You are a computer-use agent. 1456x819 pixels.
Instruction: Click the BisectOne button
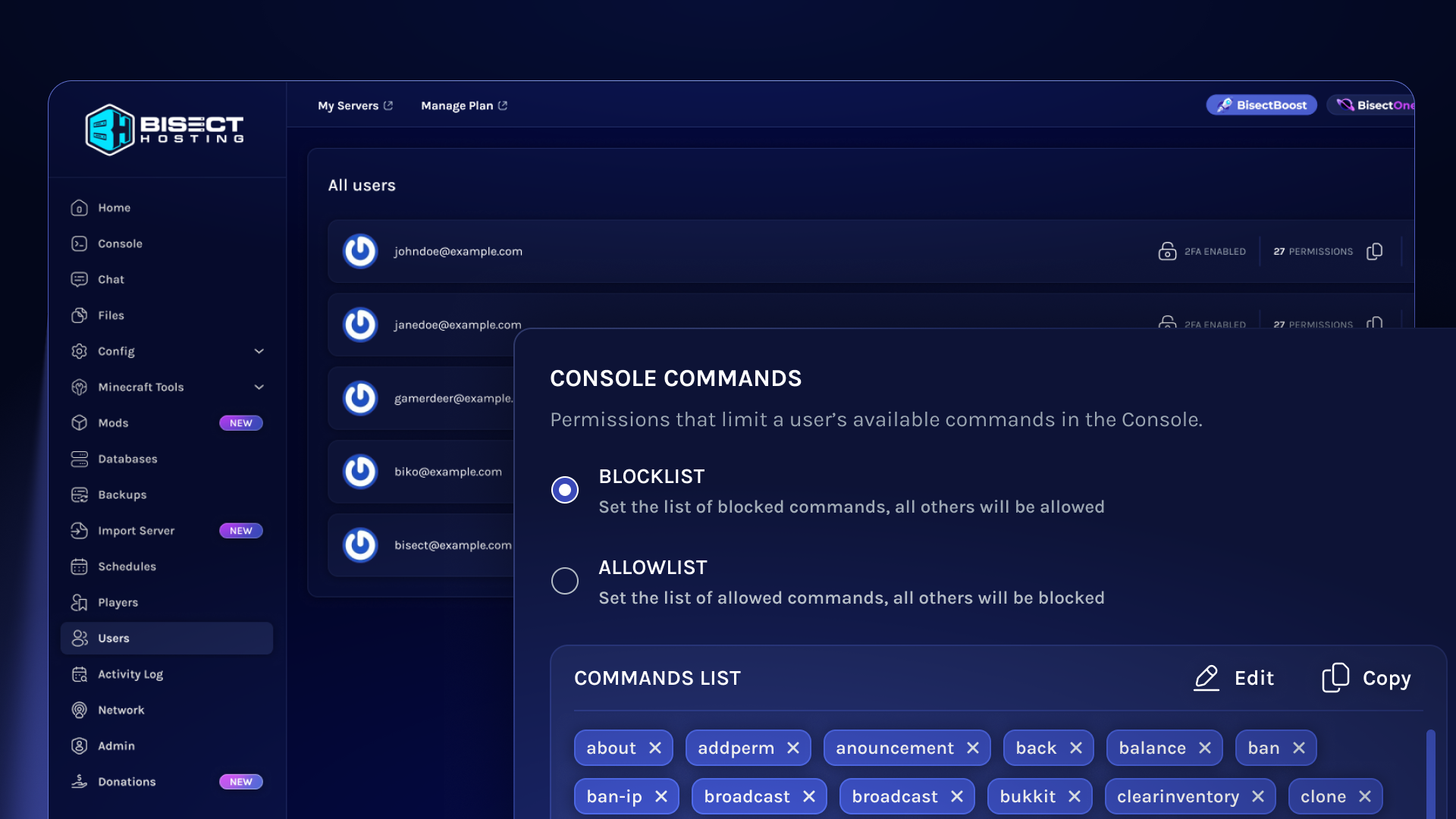1371,105
